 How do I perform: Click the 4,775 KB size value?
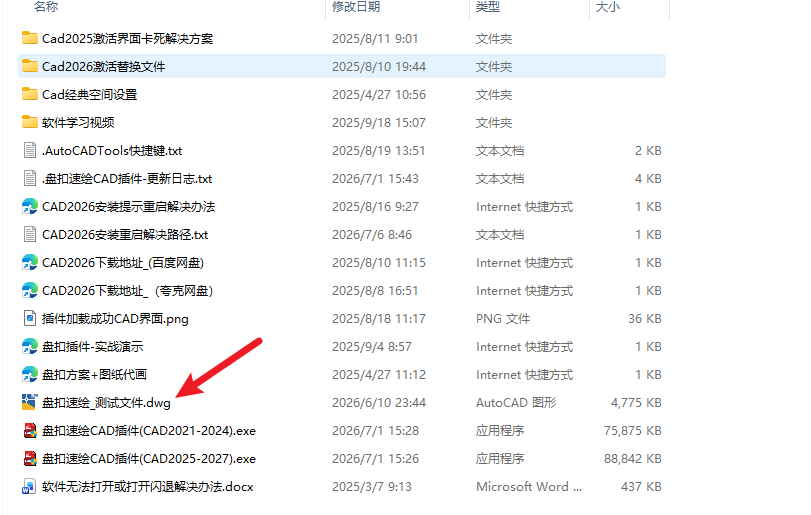636,402
